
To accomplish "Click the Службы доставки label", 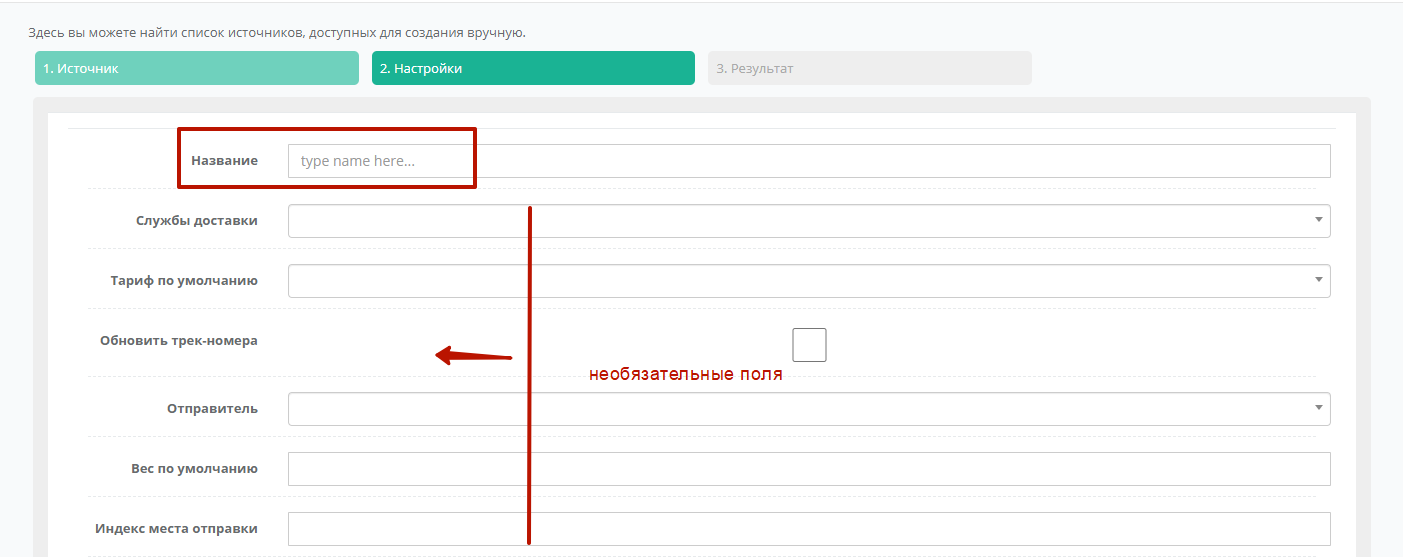I will tap(197, 220).
